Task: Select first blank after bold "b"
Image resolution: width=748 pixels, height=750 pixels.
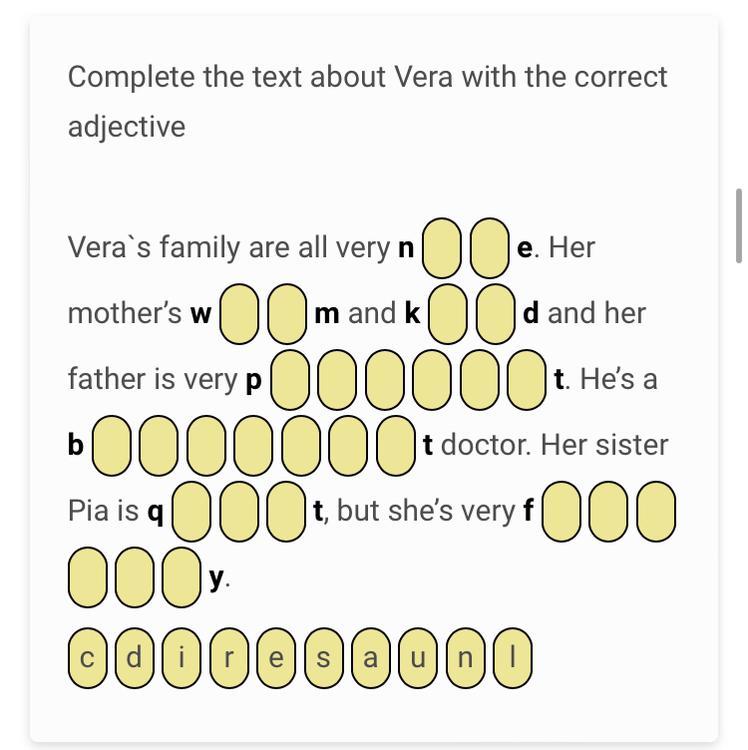Action: 112,446
